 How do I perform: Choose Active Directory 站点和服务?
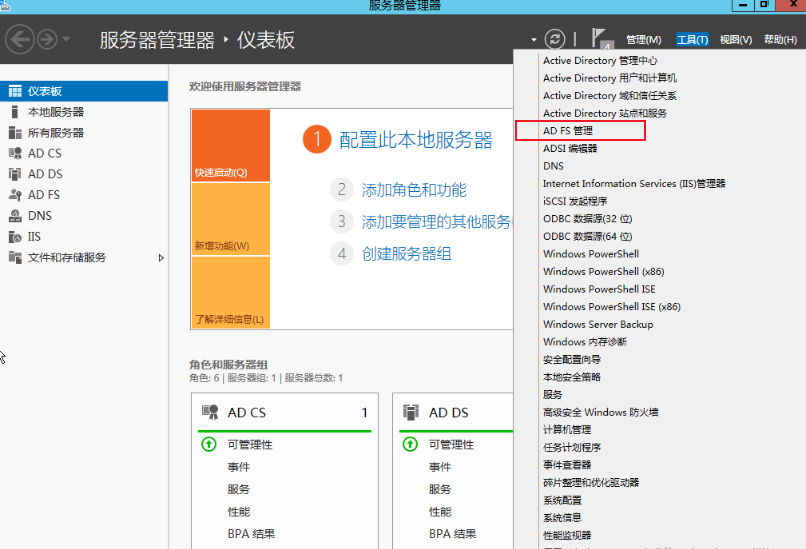pos(604,113)
